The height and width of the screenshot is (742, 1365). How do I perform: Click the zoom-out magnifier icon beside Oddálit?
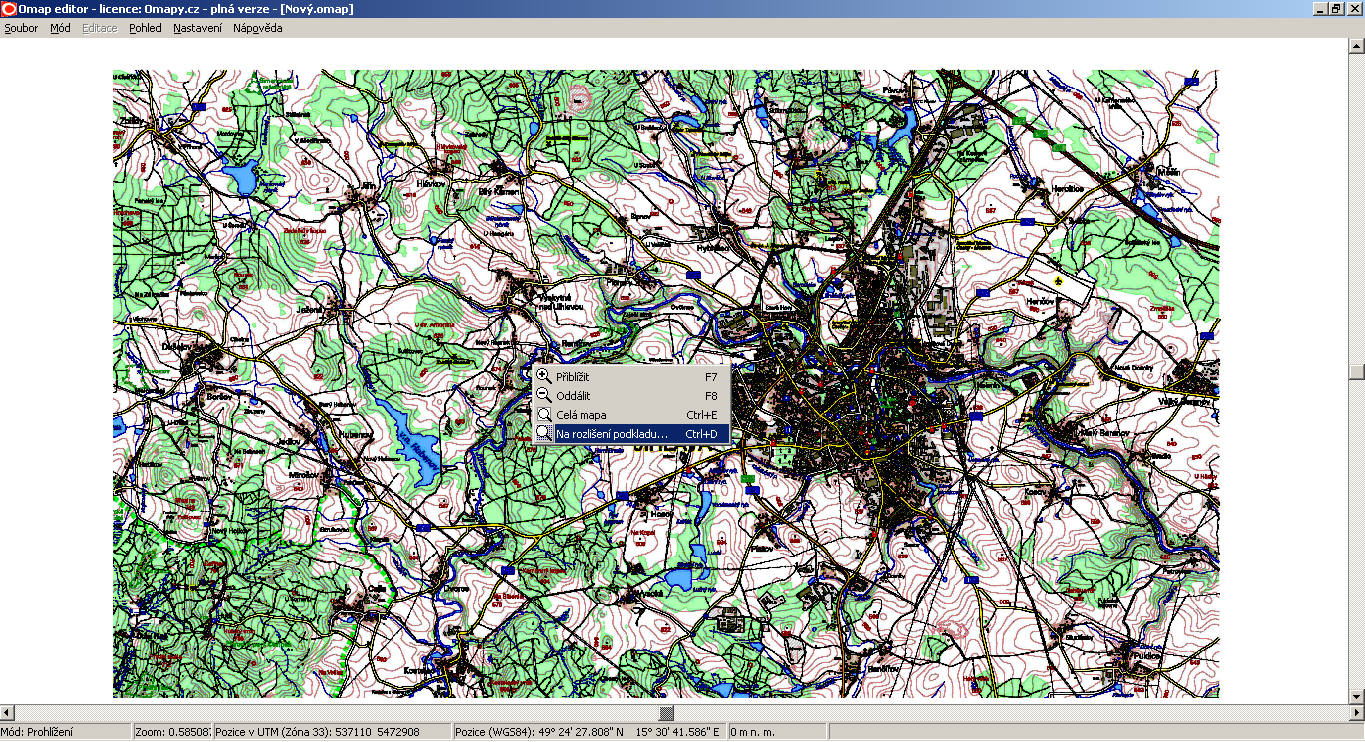click(x=544, y=396)
